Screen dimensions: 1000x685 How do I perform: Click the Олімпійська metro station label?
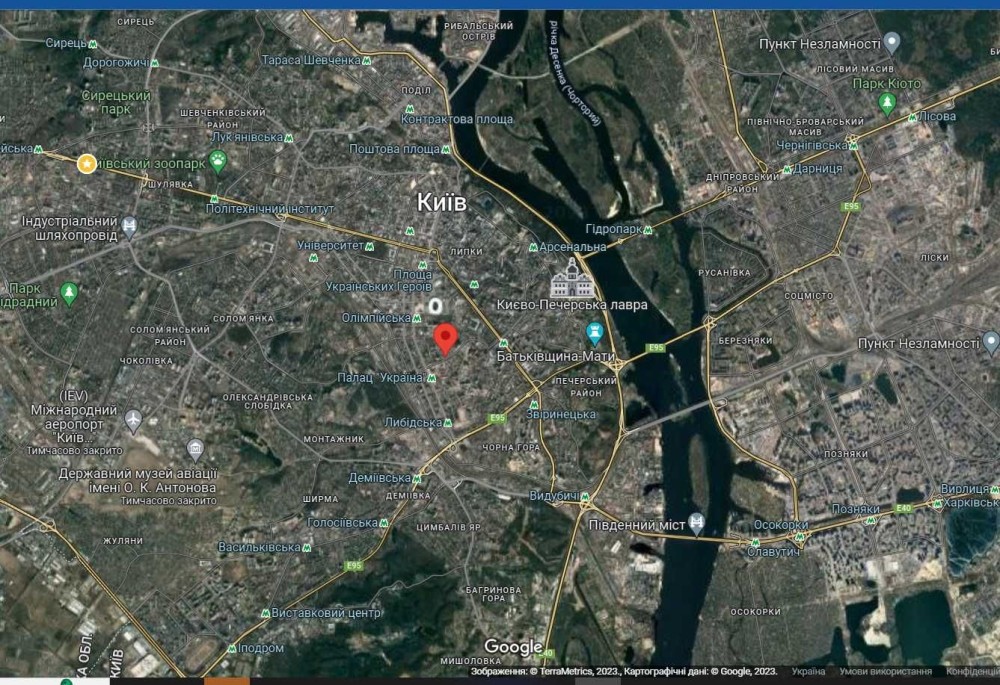(x=376, y=318)
